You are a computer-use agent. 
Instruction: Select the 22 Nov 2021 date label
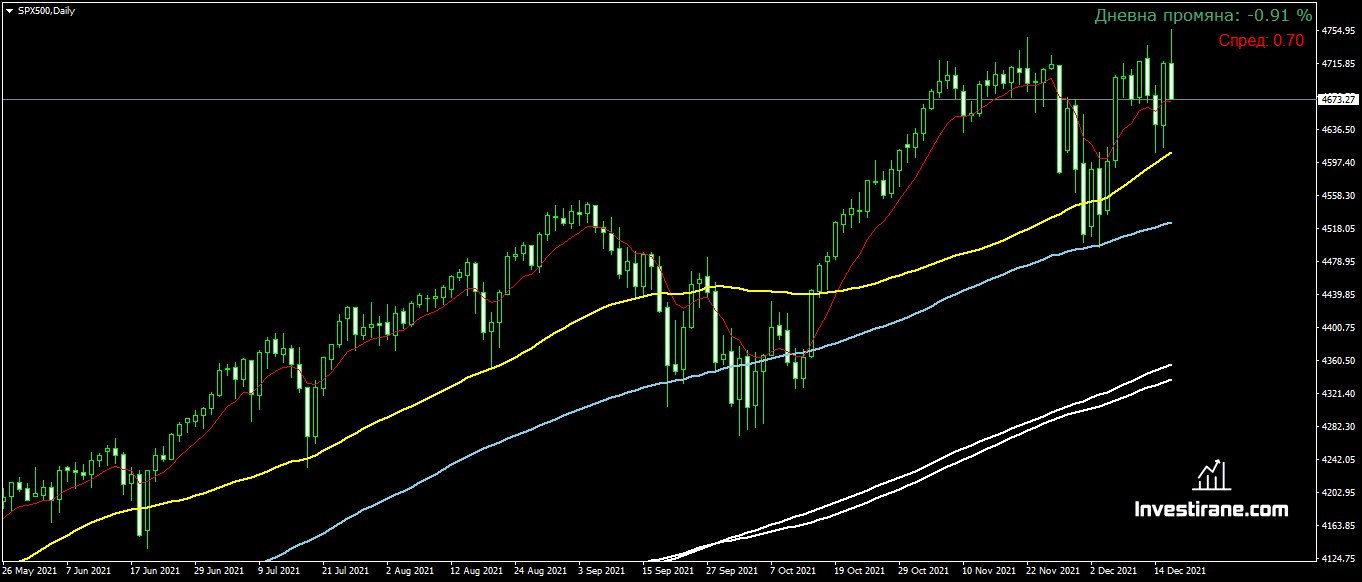pyautogui.click(x=1053, y=571)
